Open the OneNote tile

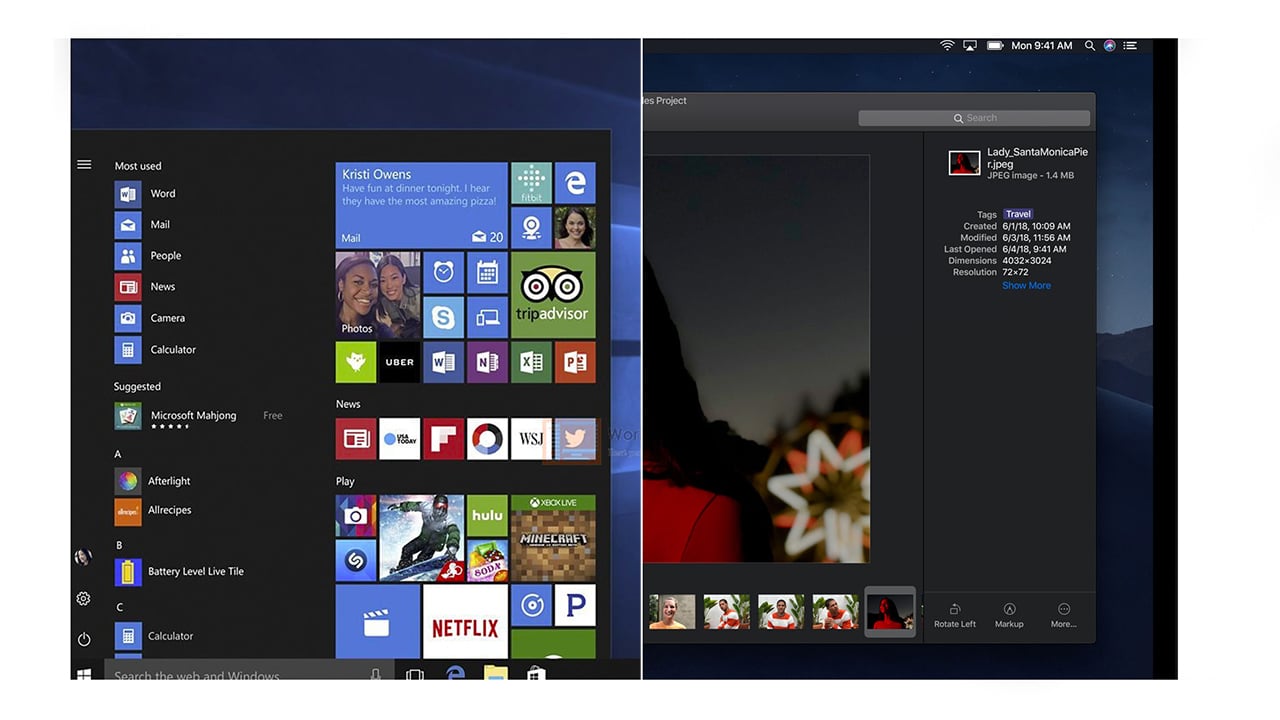[487, 362]
